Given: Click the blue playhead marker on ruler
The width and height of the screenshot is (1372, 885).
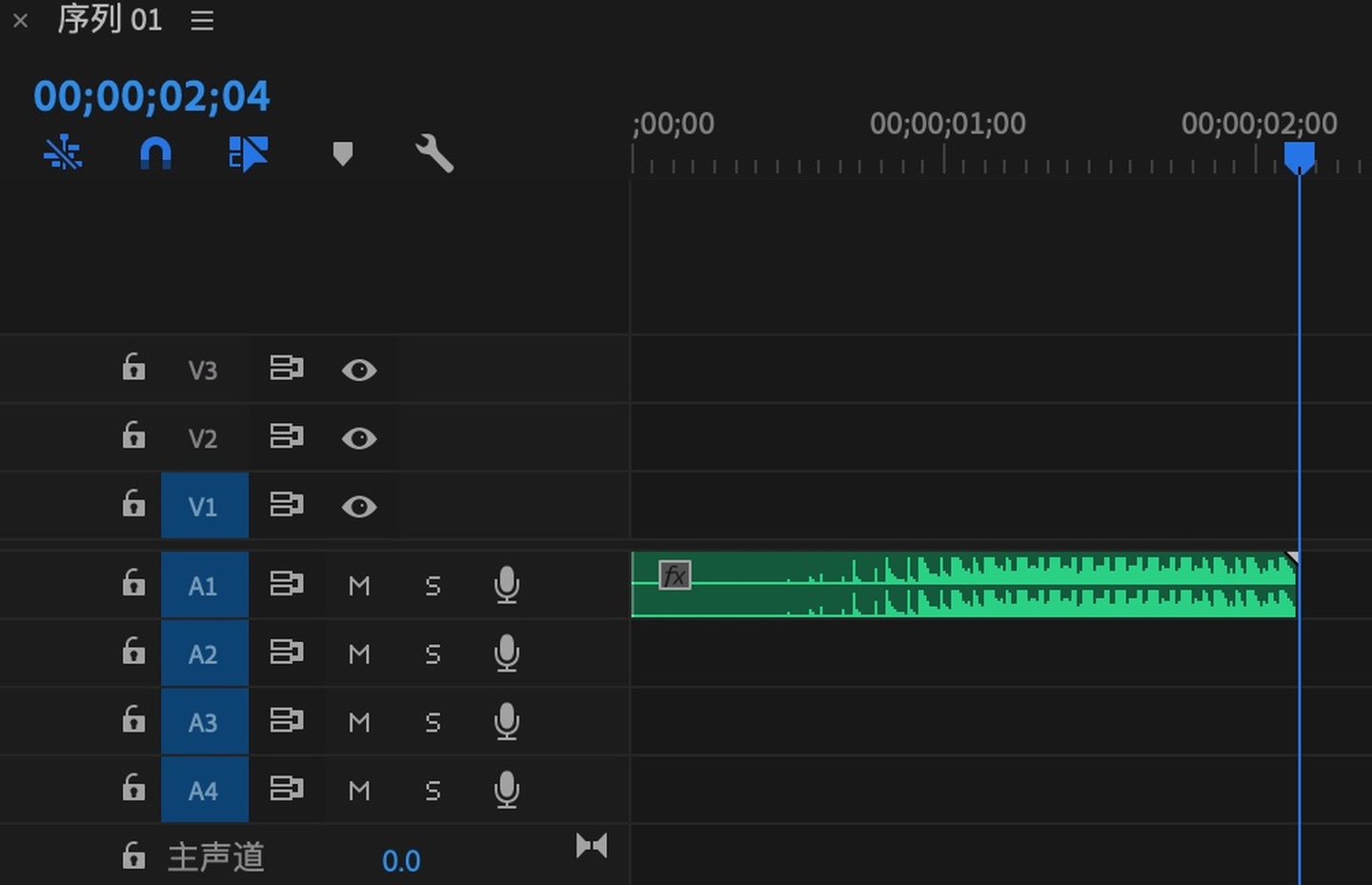Looking at the screenshot, I should 1299,157.
